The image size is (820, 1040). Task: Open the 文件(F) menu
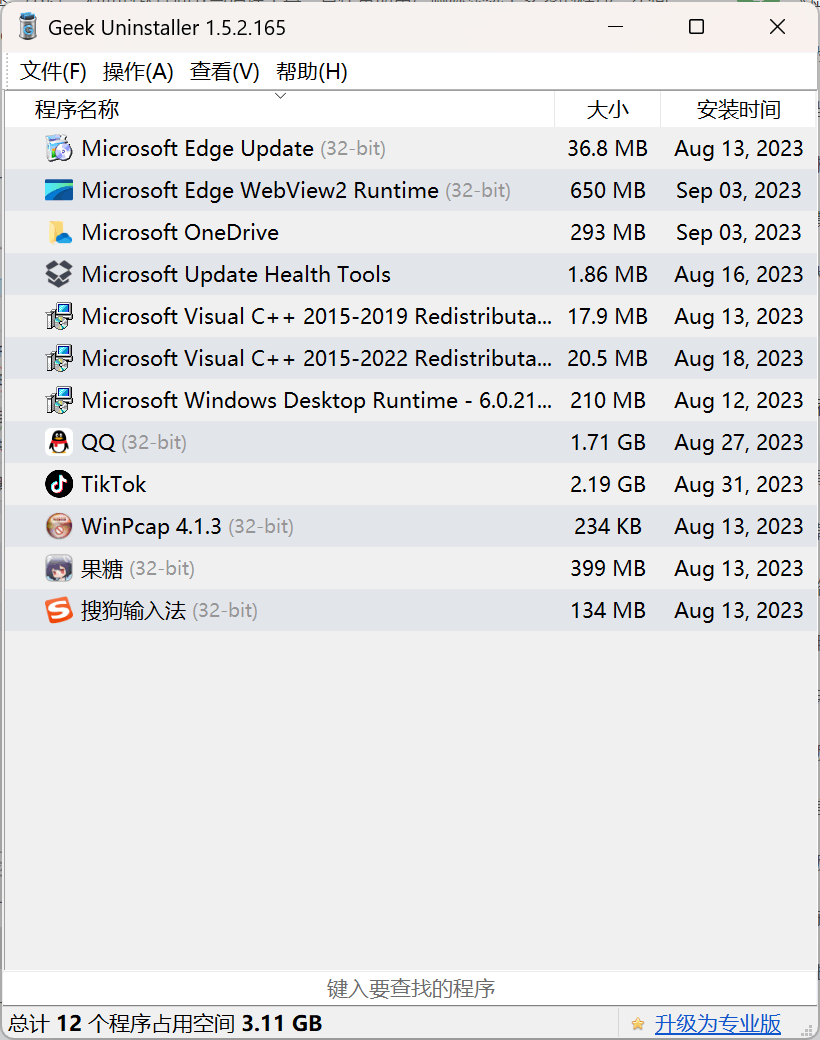pyautogui.click(x=53, y=72)
